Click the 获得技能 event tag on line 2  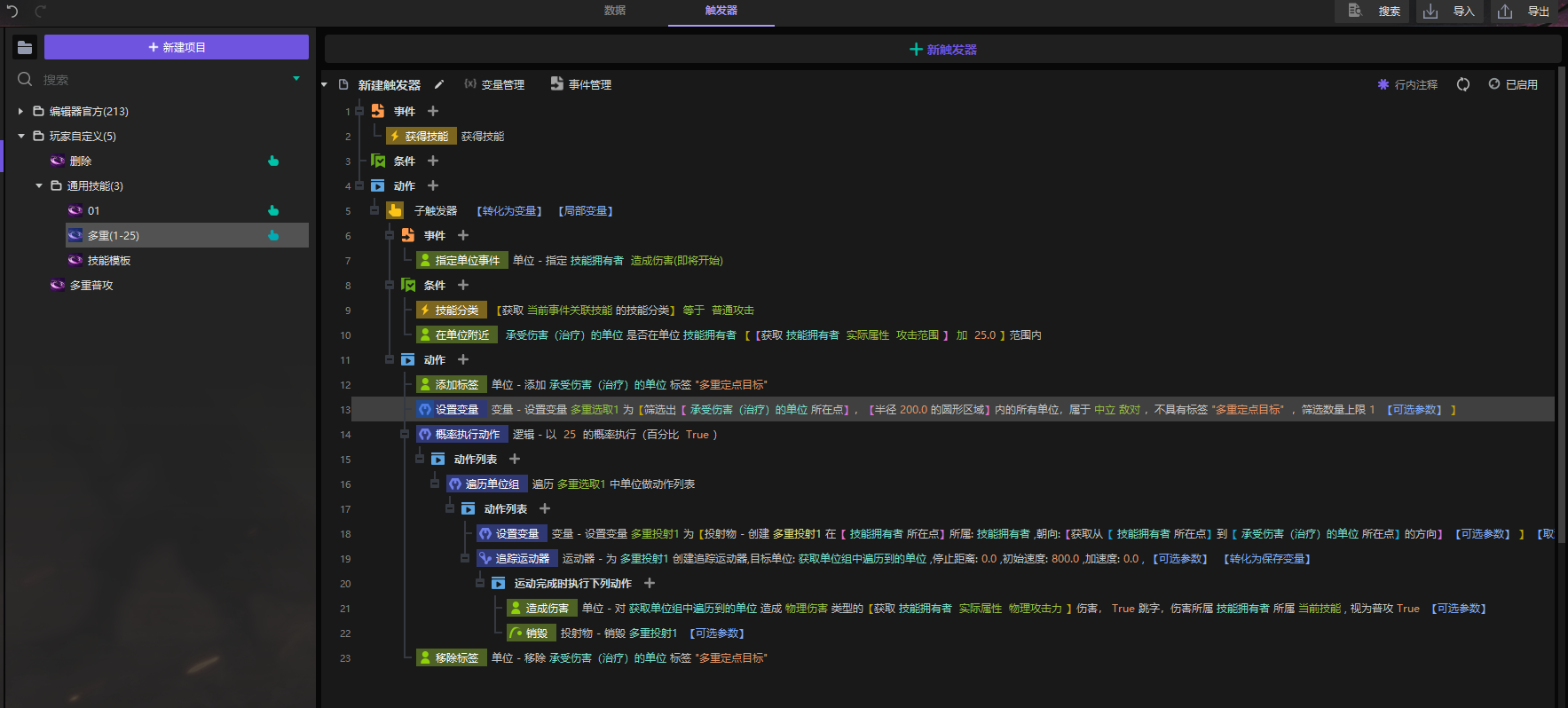[421, 136]
